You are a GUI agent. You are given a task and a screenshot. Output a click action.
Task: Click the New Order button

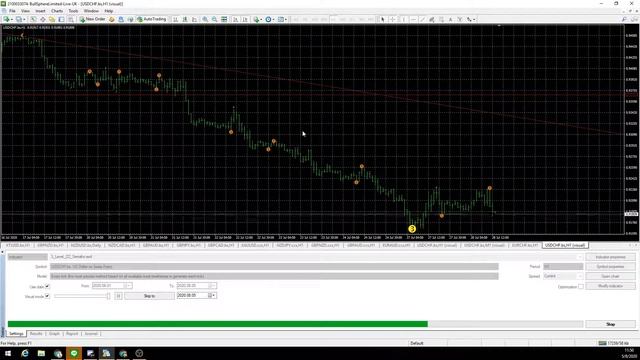92,19
